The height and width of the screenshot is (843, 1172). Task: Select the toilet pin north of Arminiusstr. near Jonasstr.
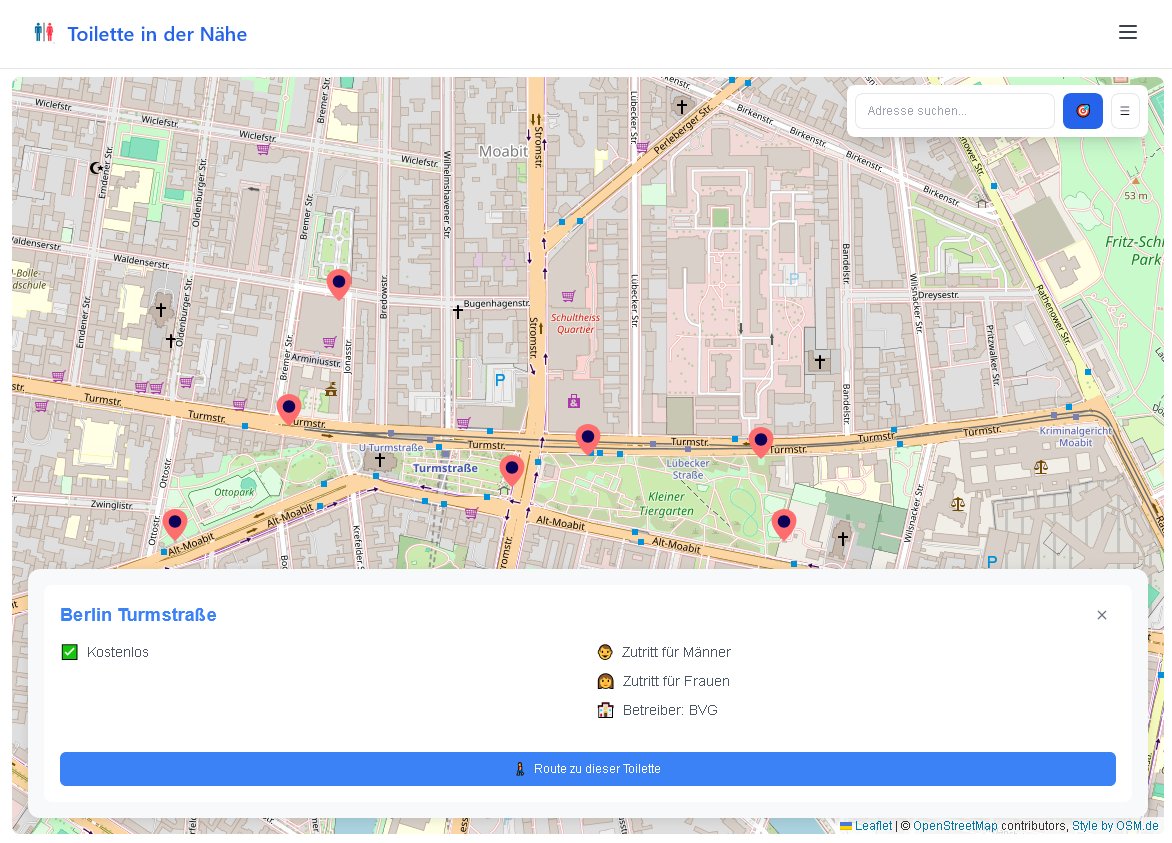(x=339, y=285)
